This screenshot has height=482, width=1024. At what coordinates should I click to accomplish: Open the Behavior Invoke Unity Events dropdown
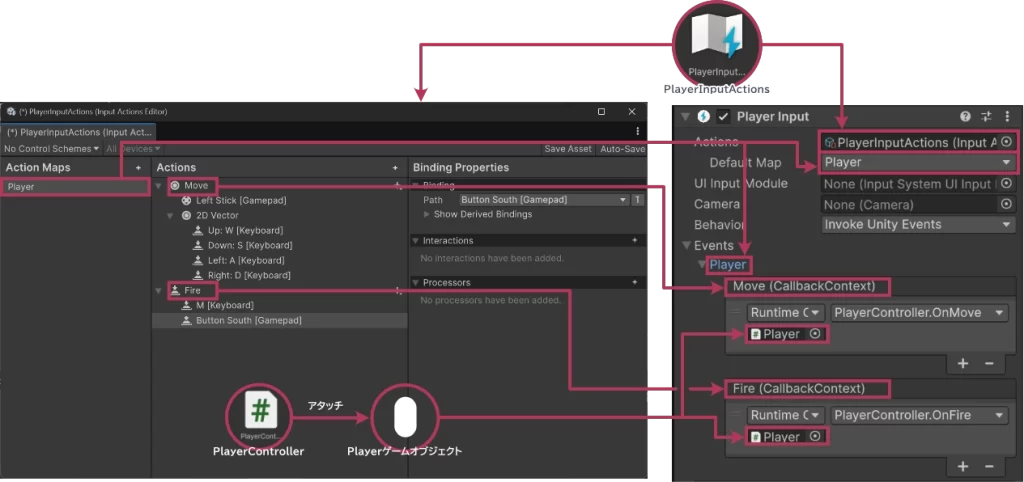coord(917,224)
